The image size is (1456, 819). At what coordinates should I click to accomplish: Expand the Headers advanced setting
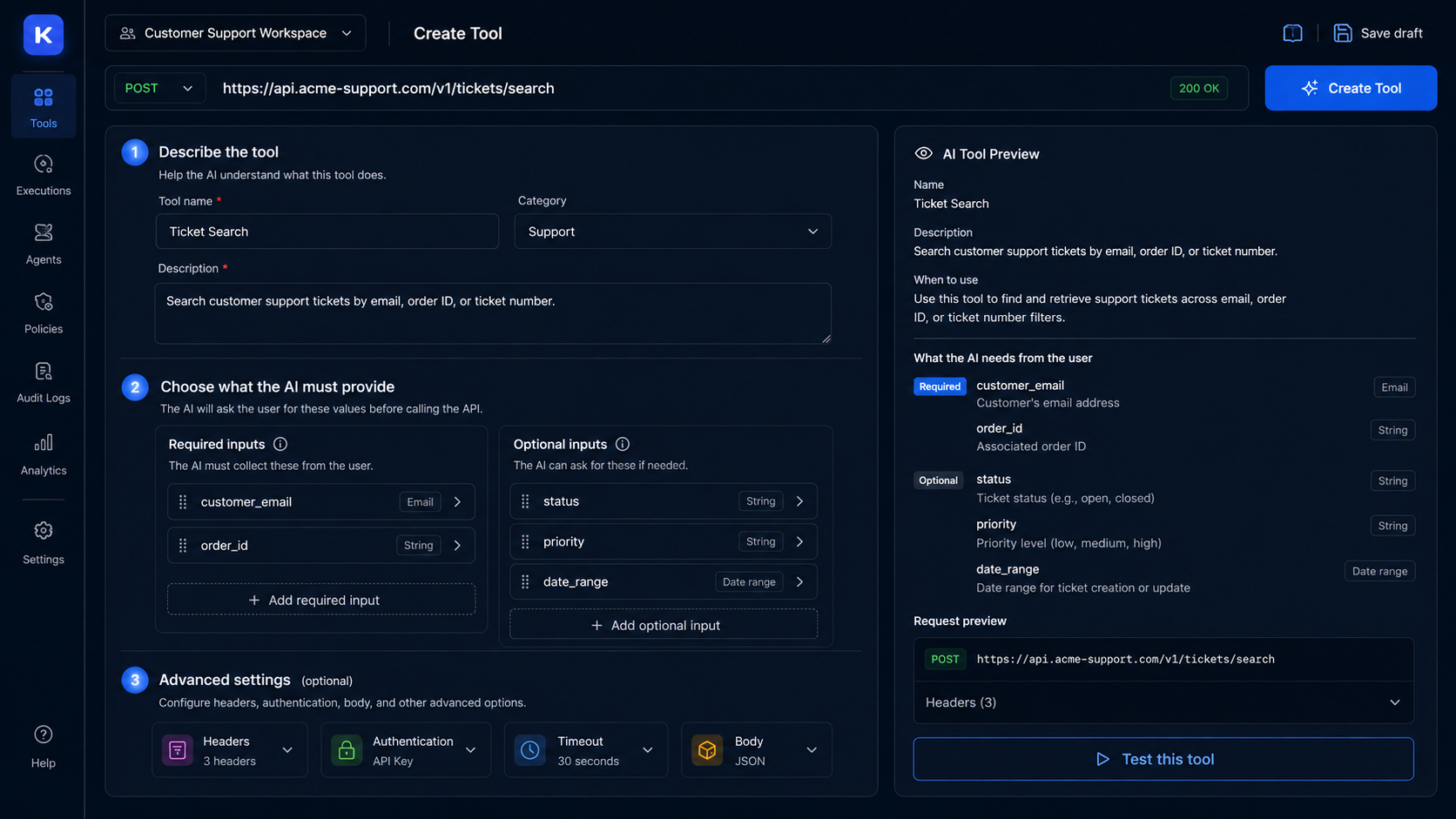point(287,750)
